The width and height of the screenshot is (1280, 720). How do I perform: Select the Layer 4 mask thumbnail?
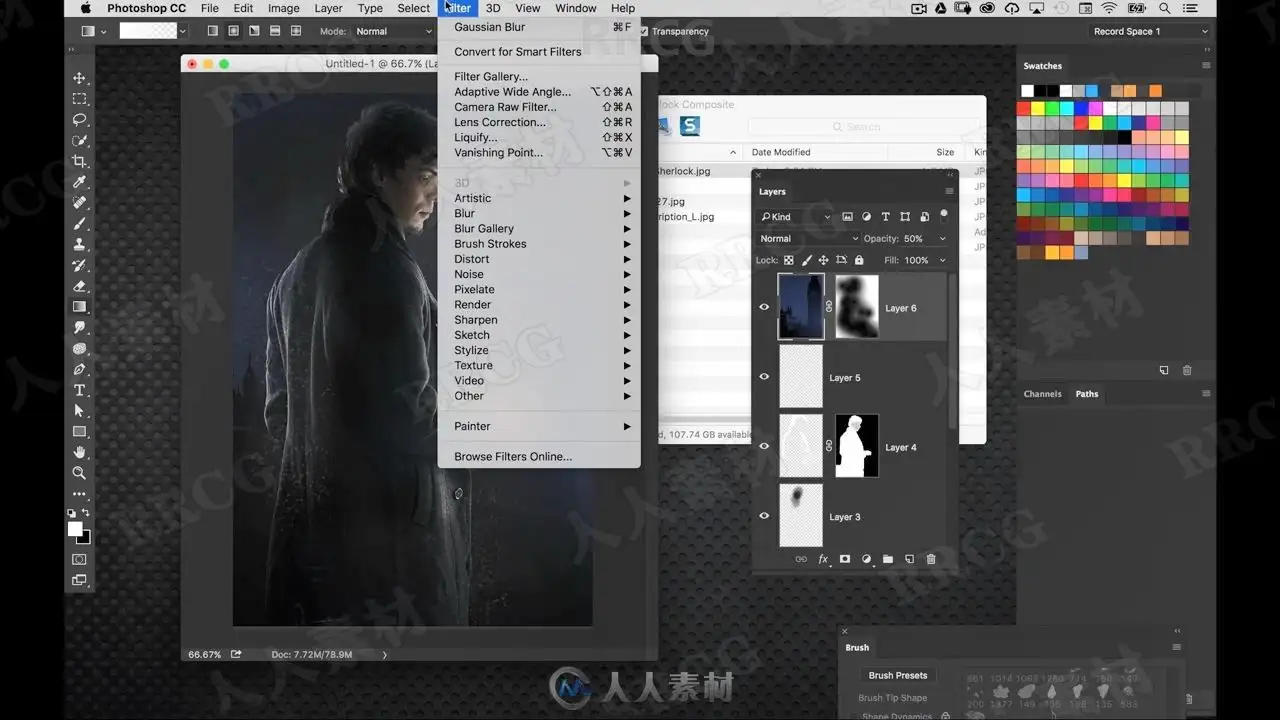tap(857, 446)
